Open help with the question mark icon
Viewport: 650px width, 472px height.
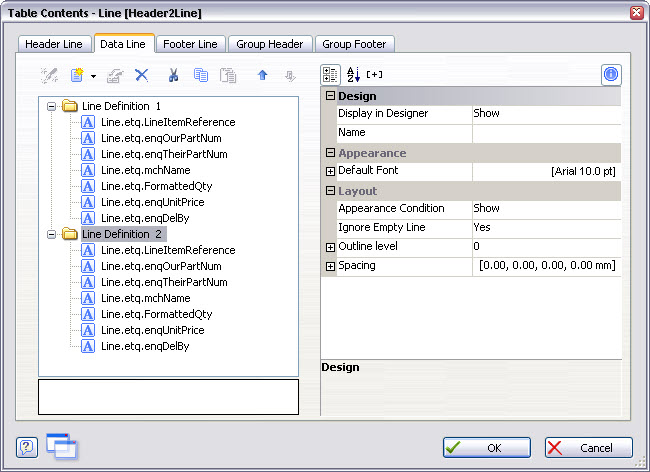pos(27,447)
